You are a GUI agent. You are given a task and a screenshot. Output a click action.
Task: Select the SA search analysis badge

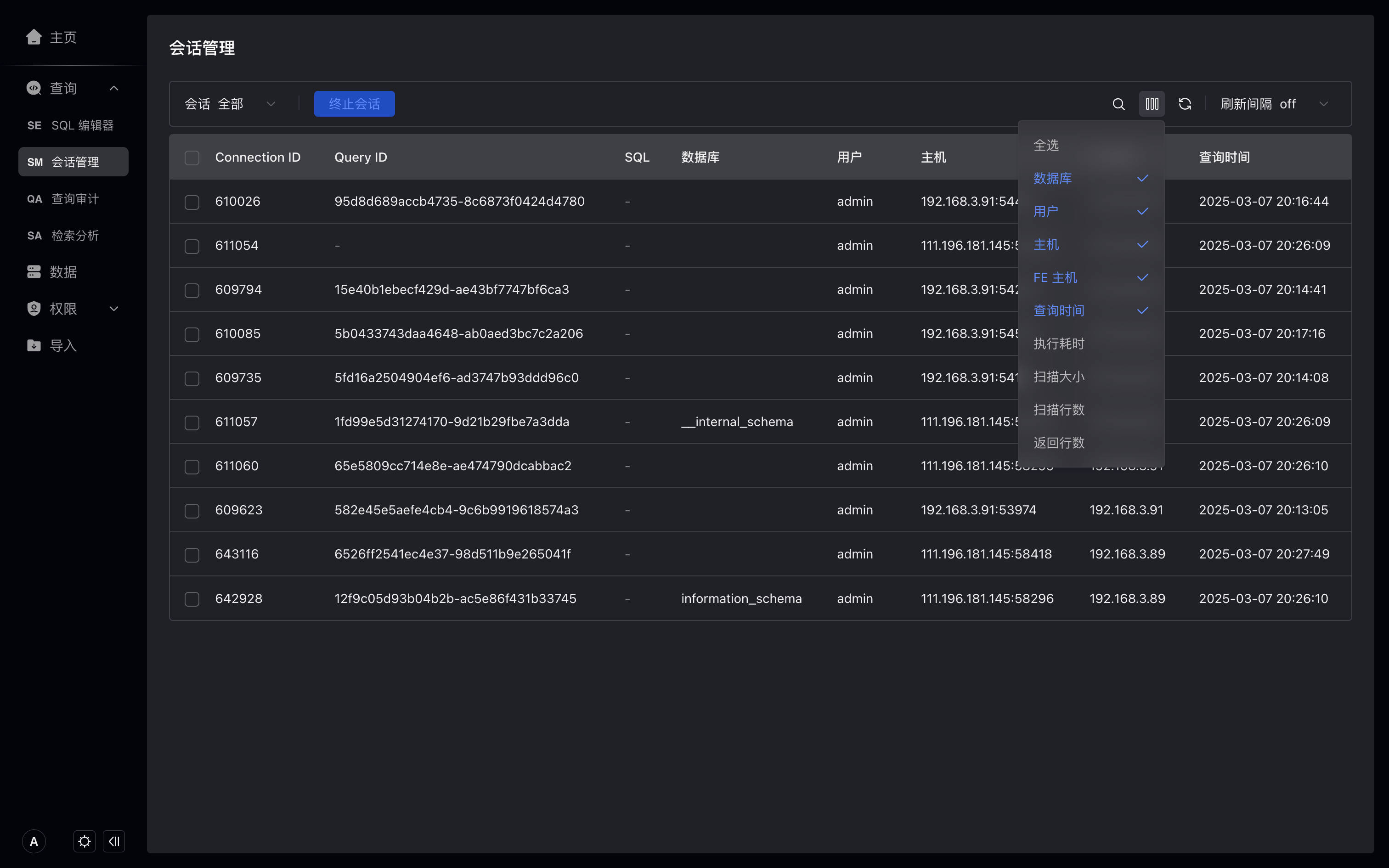[x=34, y=235]
